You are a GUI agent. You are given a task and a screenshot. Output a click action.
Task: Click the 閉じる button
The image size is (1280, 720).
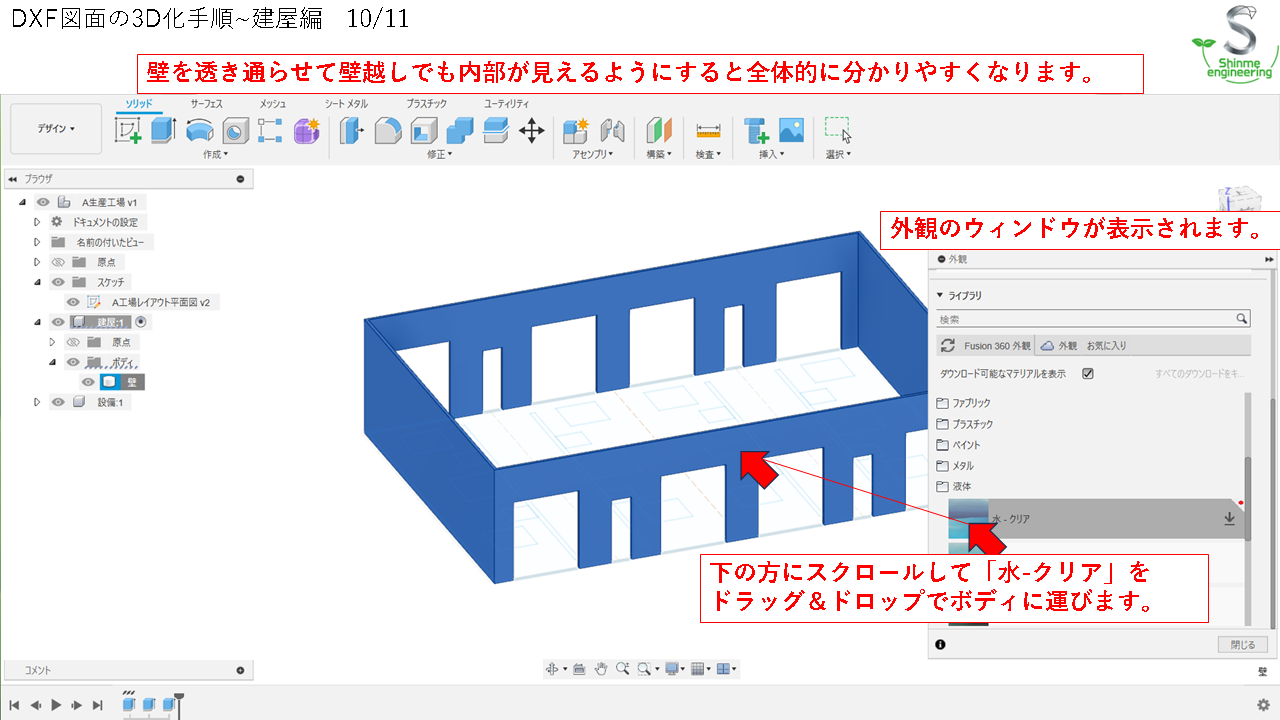click(x=1243, y=644)
